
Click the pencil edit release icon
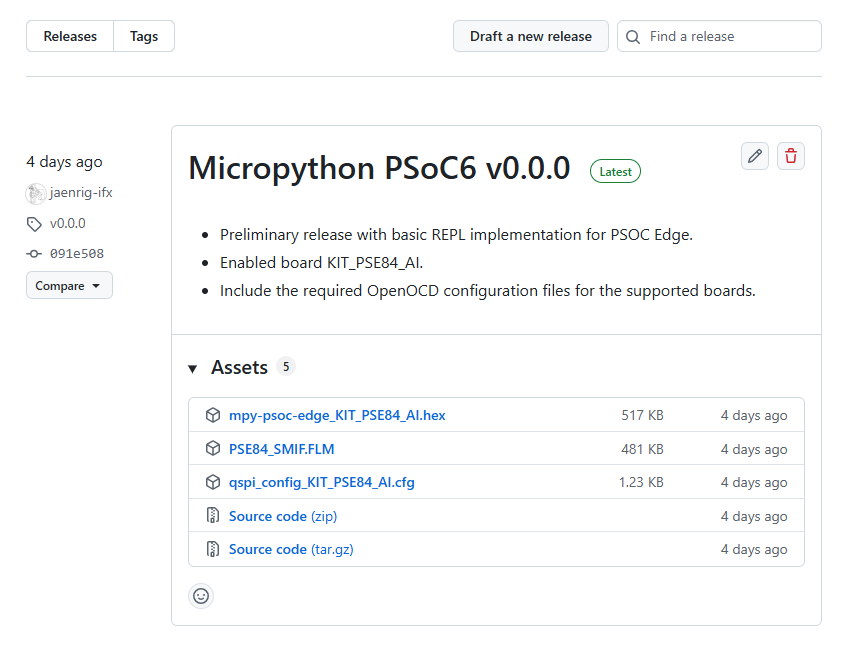pyautogui.click(x=754, y=156)
